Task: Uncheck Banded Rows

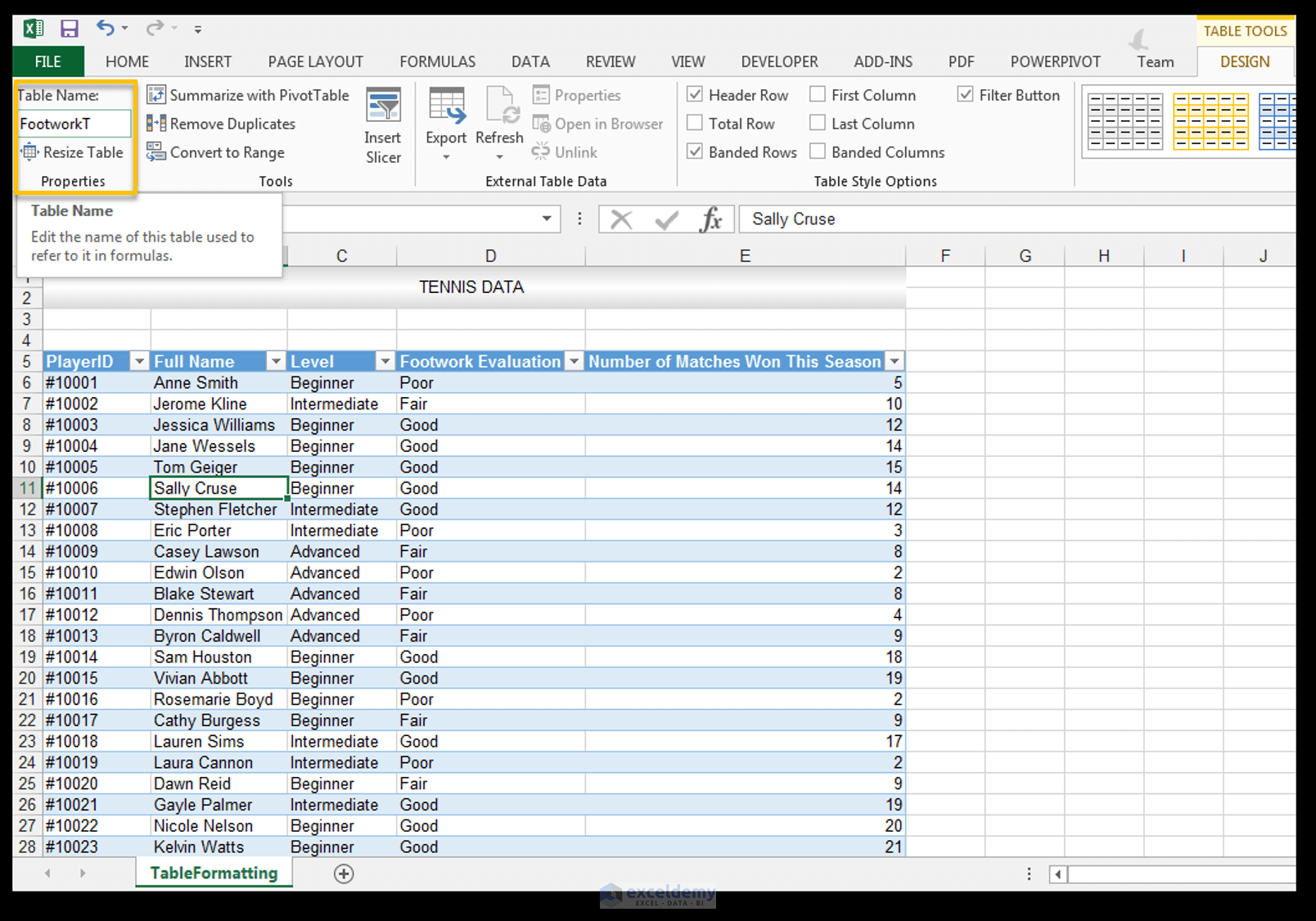Action: point(694,151)
